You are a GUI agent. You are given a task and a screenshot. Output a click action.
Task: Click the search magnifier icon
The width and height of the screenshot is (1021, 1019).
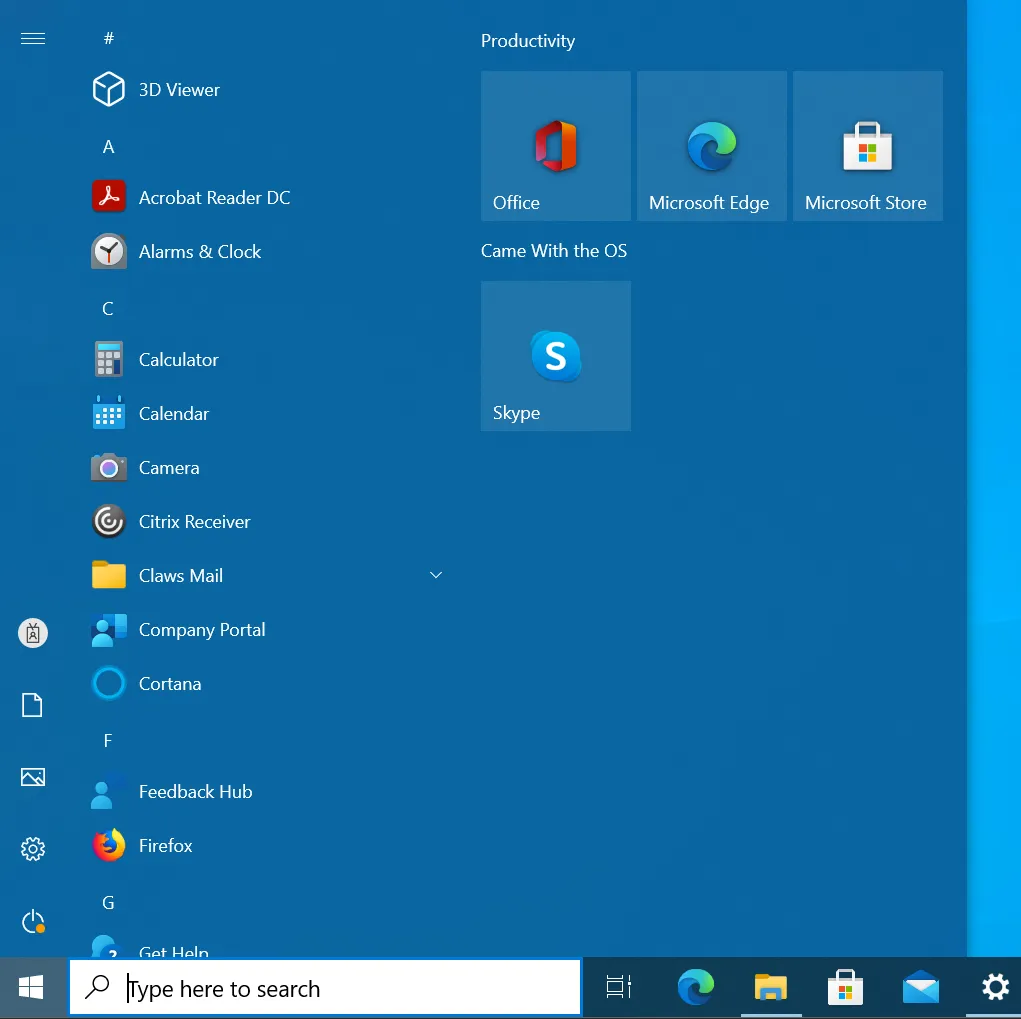pyautogui.click(x=98, y=988)
